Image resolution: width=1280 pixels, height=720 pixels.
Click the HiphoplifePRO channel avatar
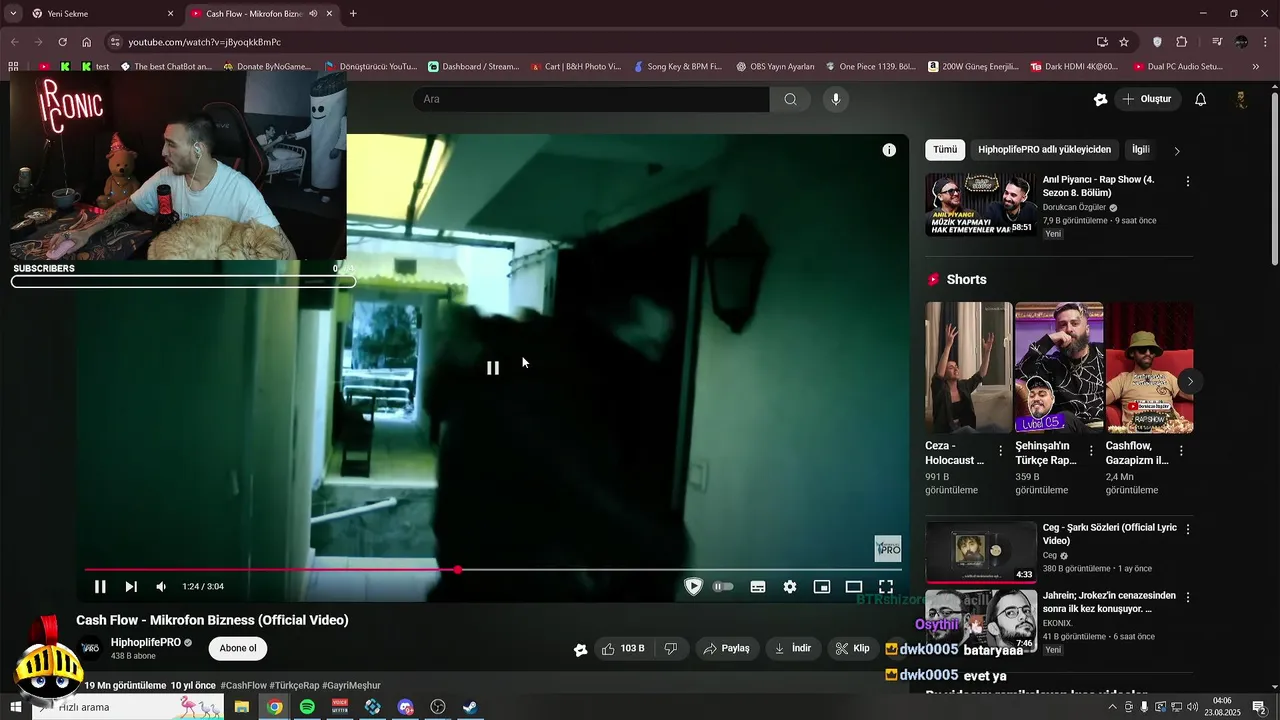tap(90, 648)
